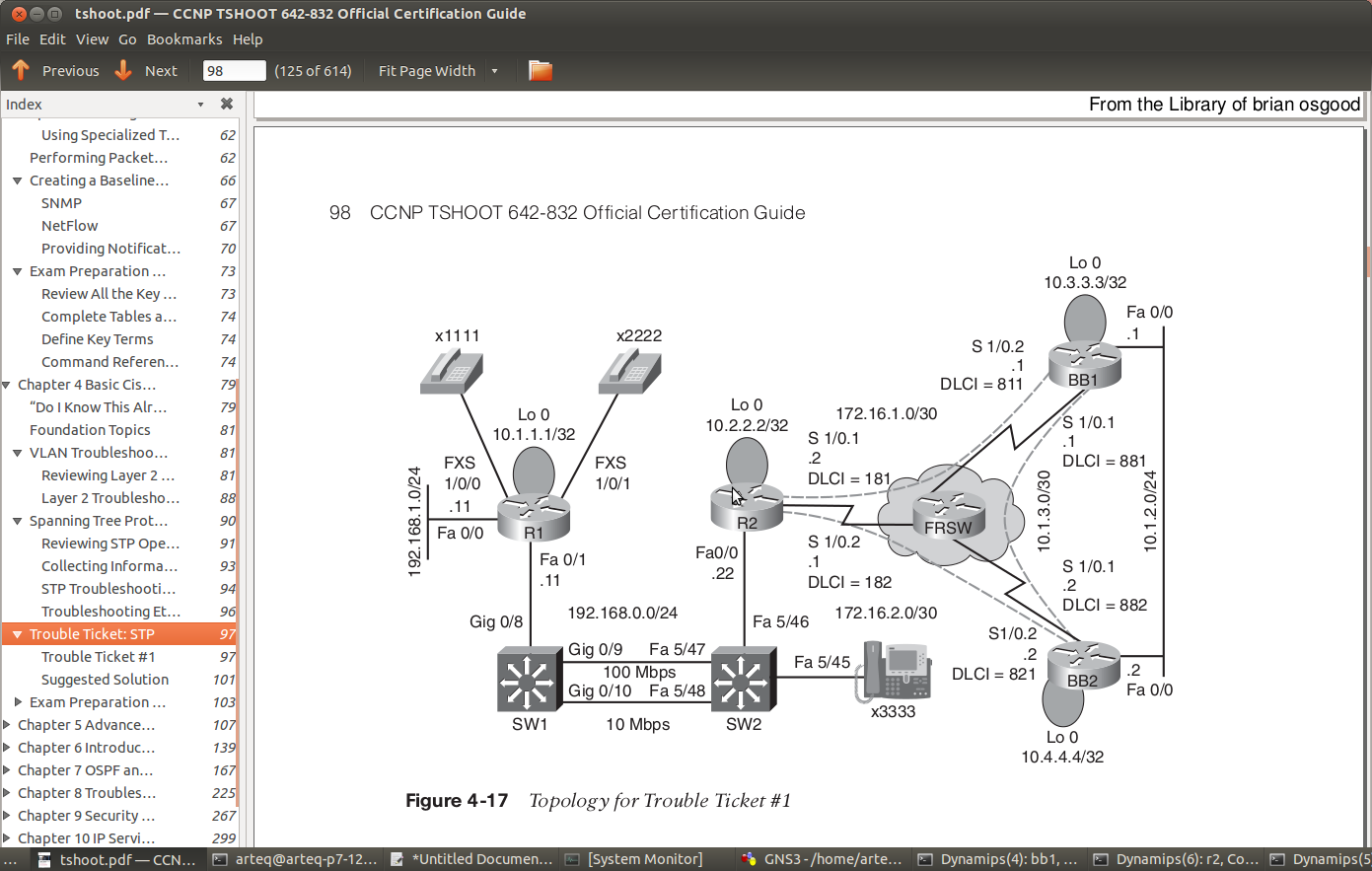Image resolution: width=1372 pixels, height=871 pixels.
Task: Click the Previous page arrow icon
Action: point(21,70)
